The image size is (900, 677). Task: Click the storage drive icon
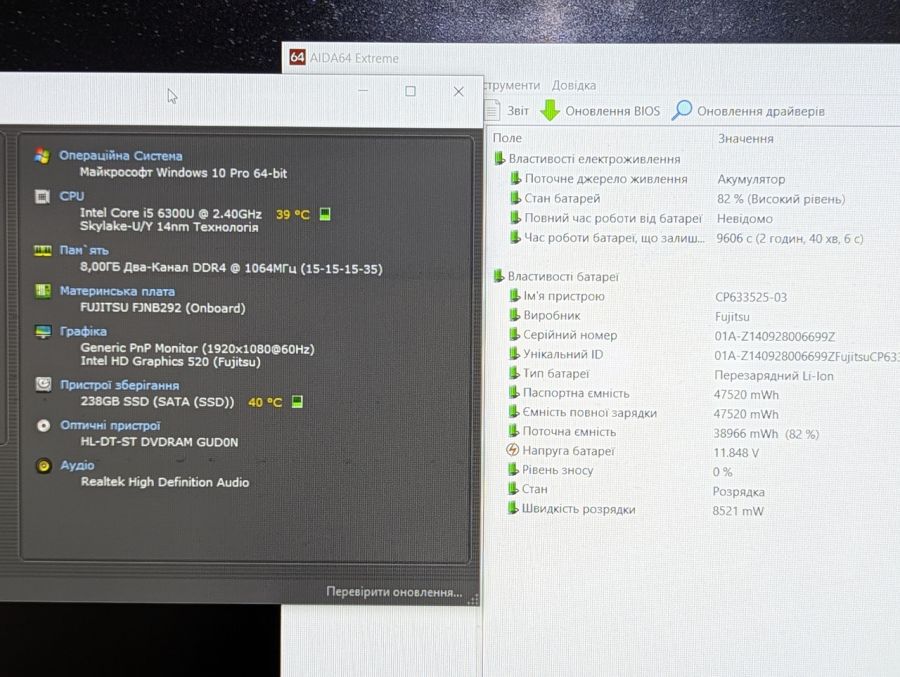[43, 384]
